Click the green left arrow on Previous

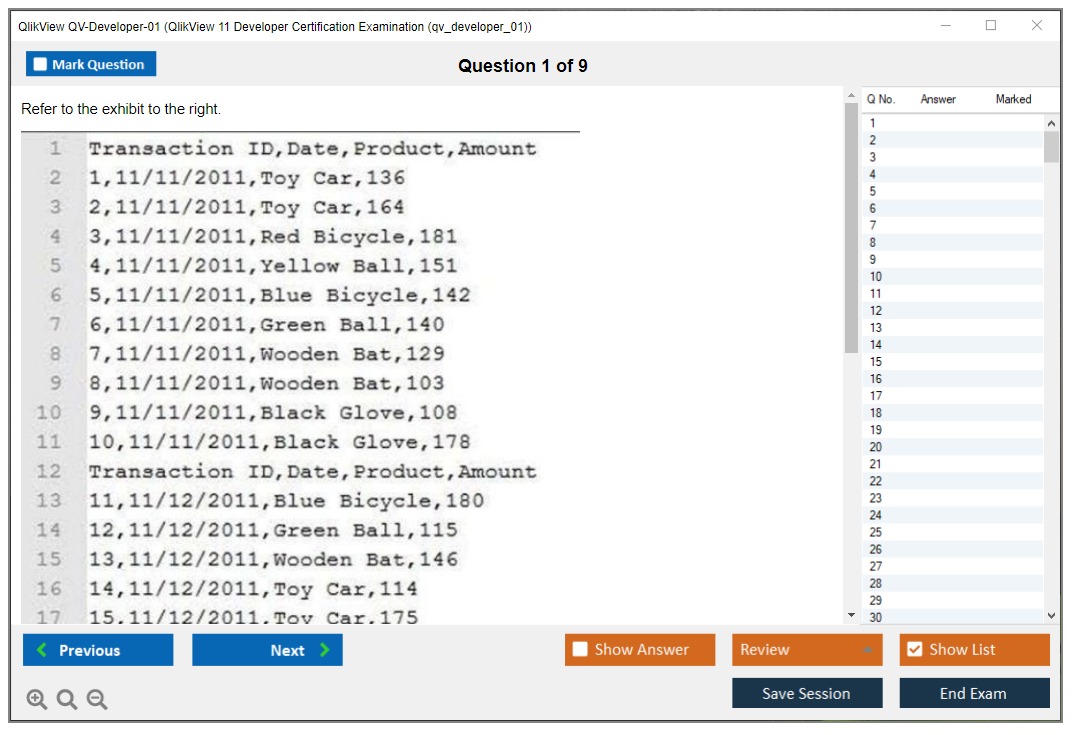pyautogui.click(x=41, y=650)
